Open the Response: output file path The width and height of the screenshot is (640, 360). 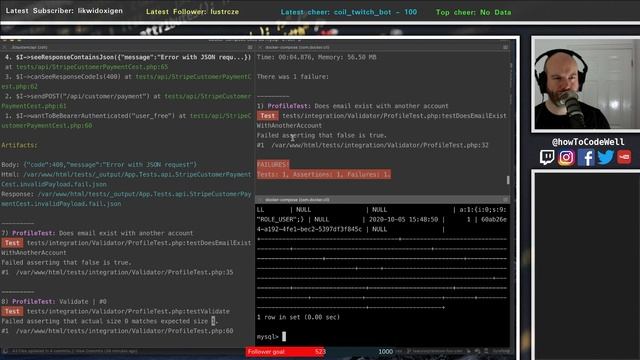126,199
